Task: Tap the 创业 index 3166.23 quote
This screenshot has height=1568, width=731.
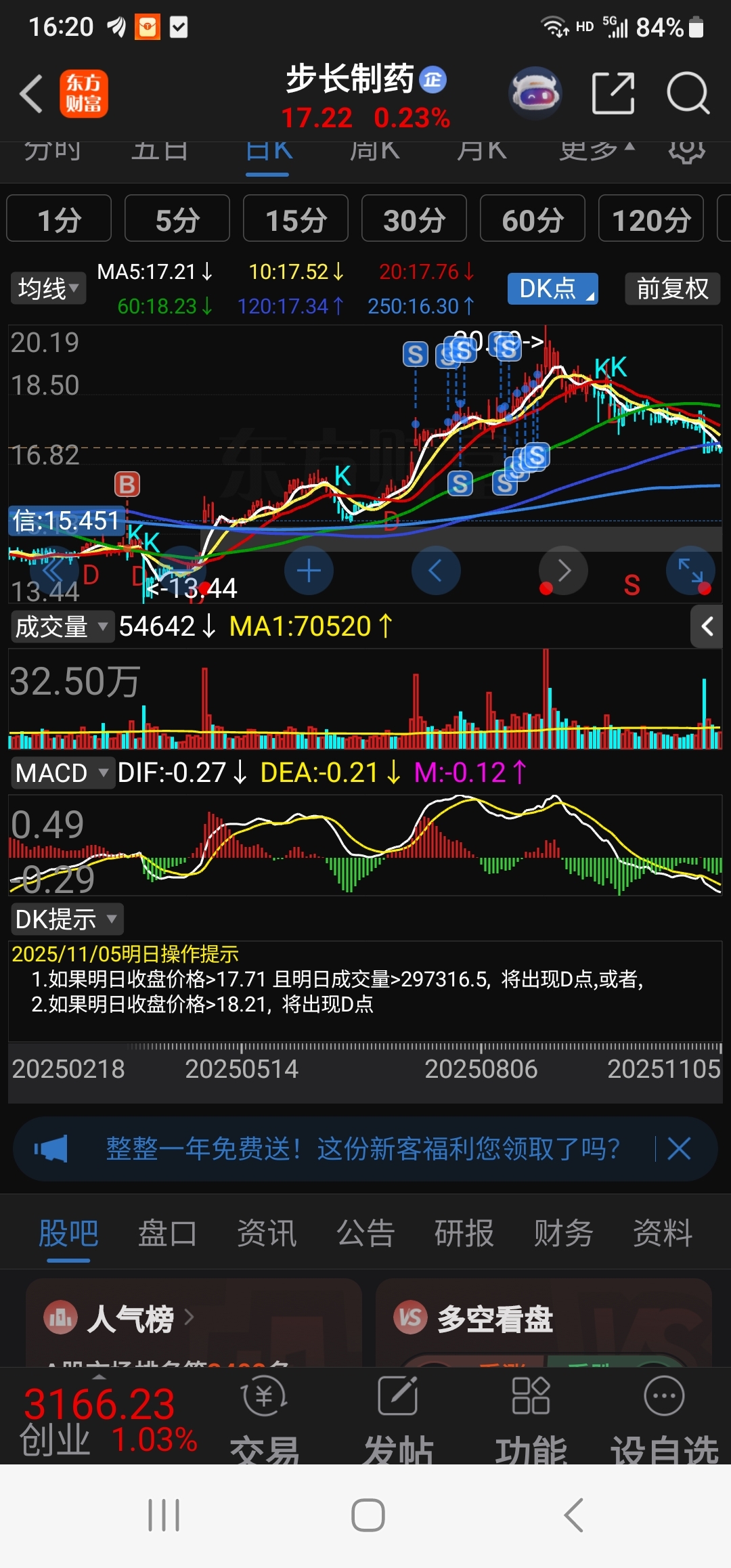Action: [x=99, y=1404]
